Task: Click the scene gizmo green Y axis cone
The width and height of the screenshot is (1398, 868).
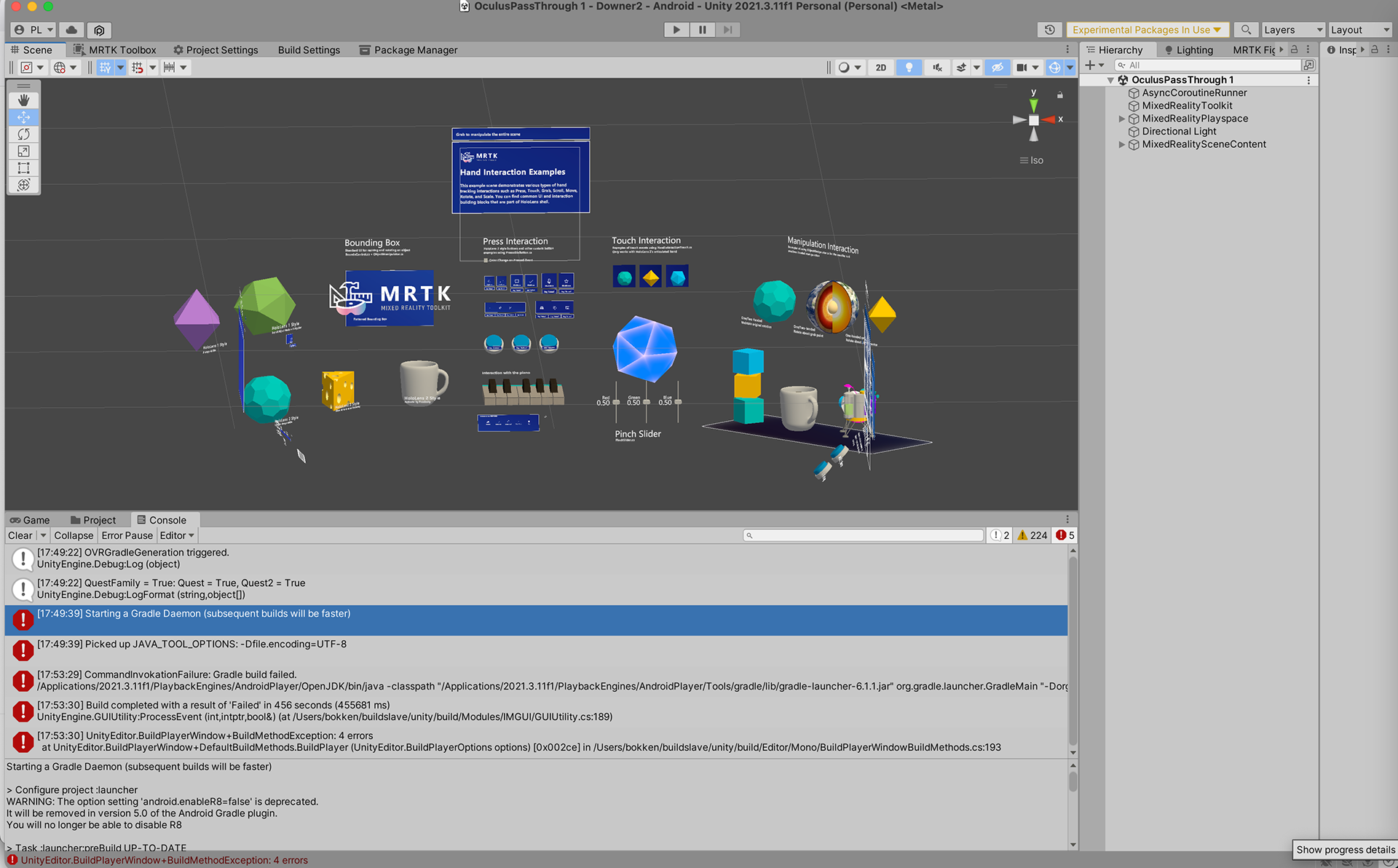Action: (1033, 105)
